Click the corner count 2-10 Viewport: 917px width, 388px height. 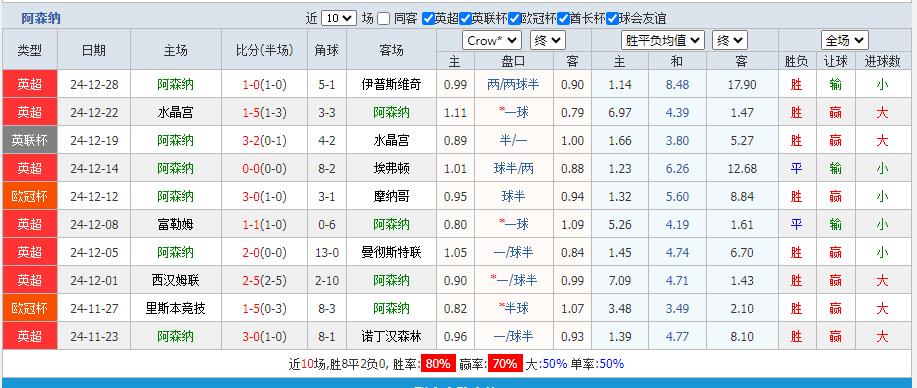327,281
